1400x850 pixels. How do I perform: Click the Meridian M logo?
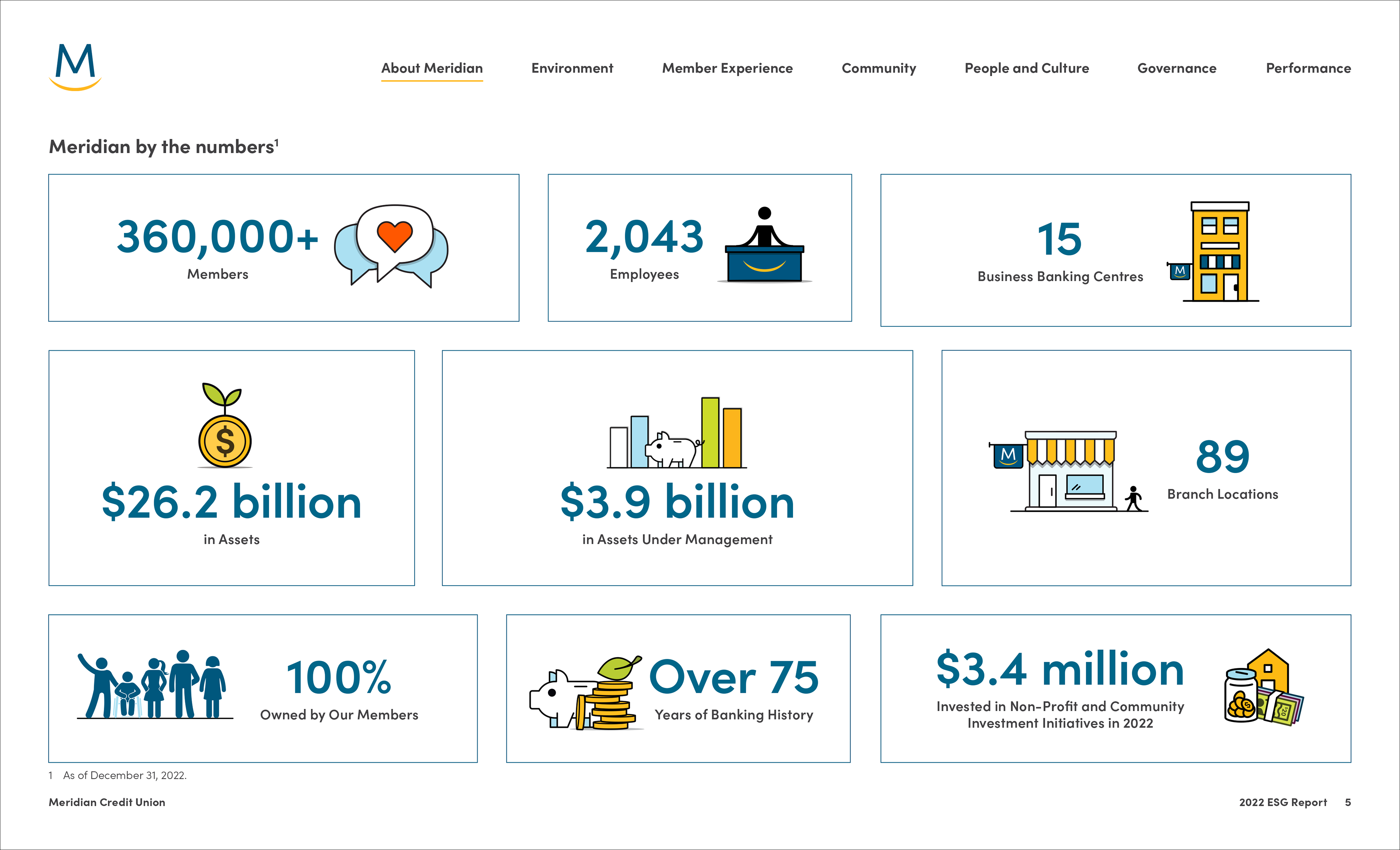[75, 67]
